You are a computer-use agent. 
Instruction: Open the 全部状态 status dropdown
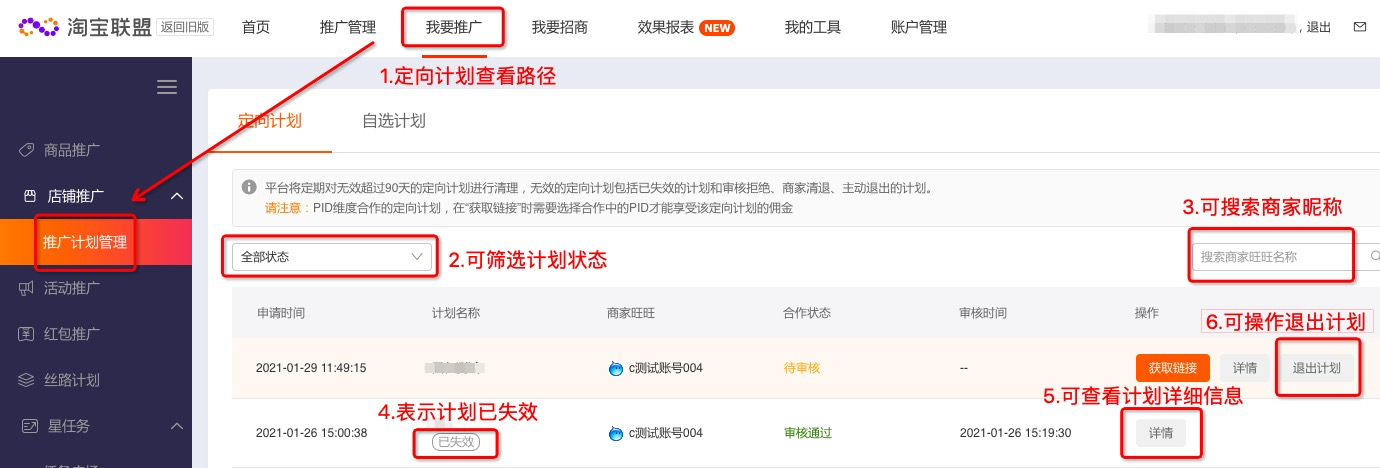(x=332, y=257)
